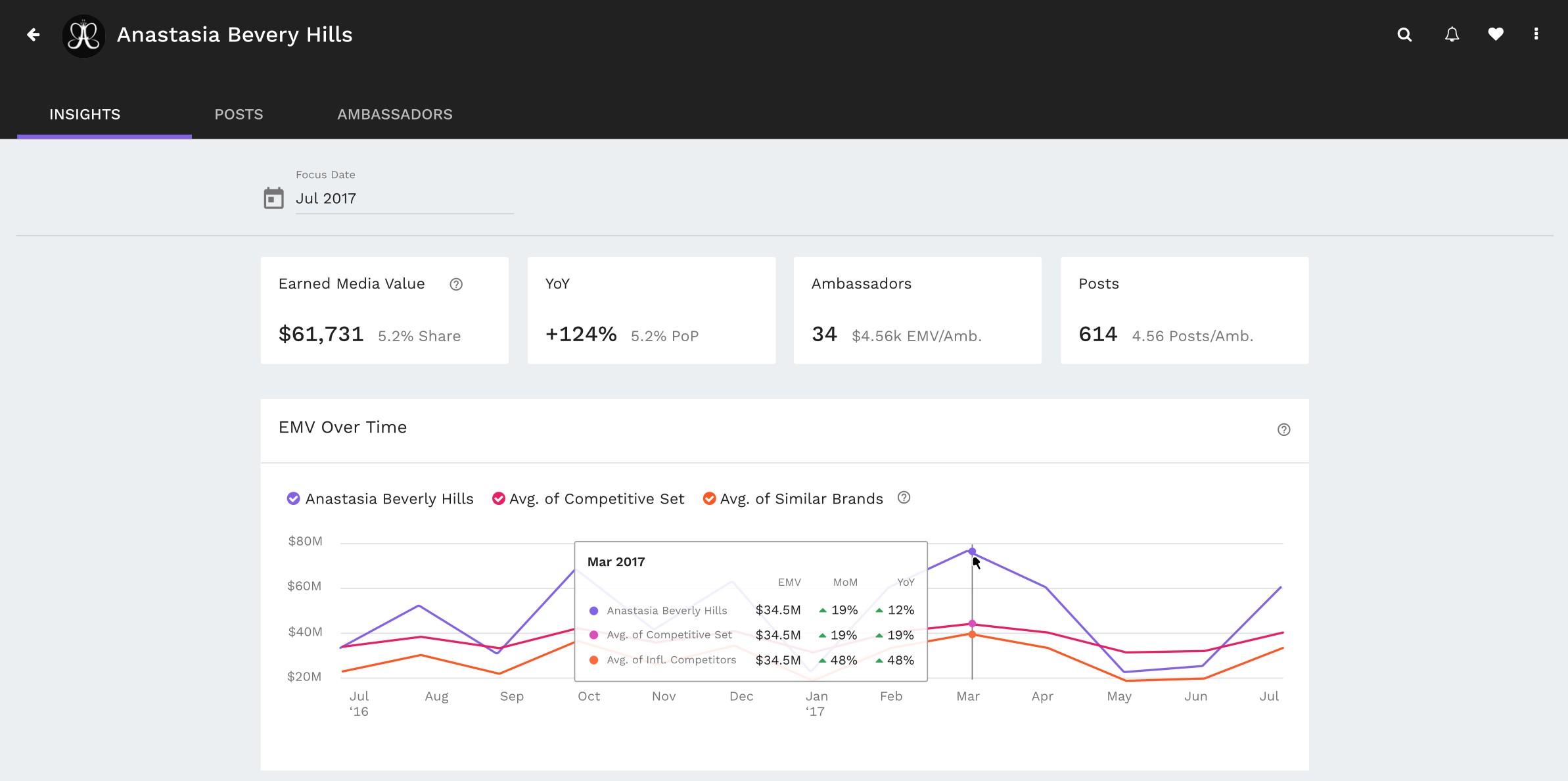The image size is (1568, 781).
Task: Click the Mar 2017 tooltip title
Action: (x=616, y=562)
